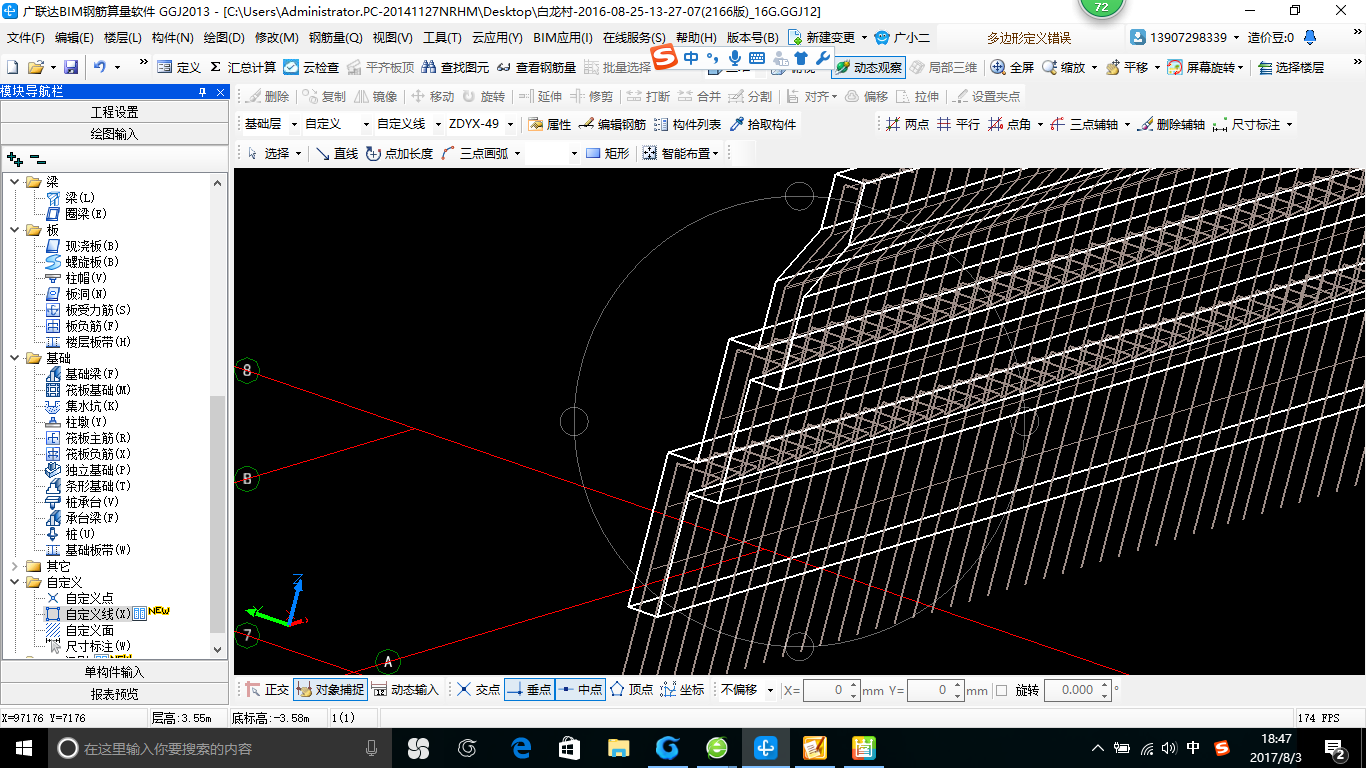Toggle 正交 orthogonal mode
This screenshot has width=1366, height=768.
pyautogui.click(x=267, y=690)
